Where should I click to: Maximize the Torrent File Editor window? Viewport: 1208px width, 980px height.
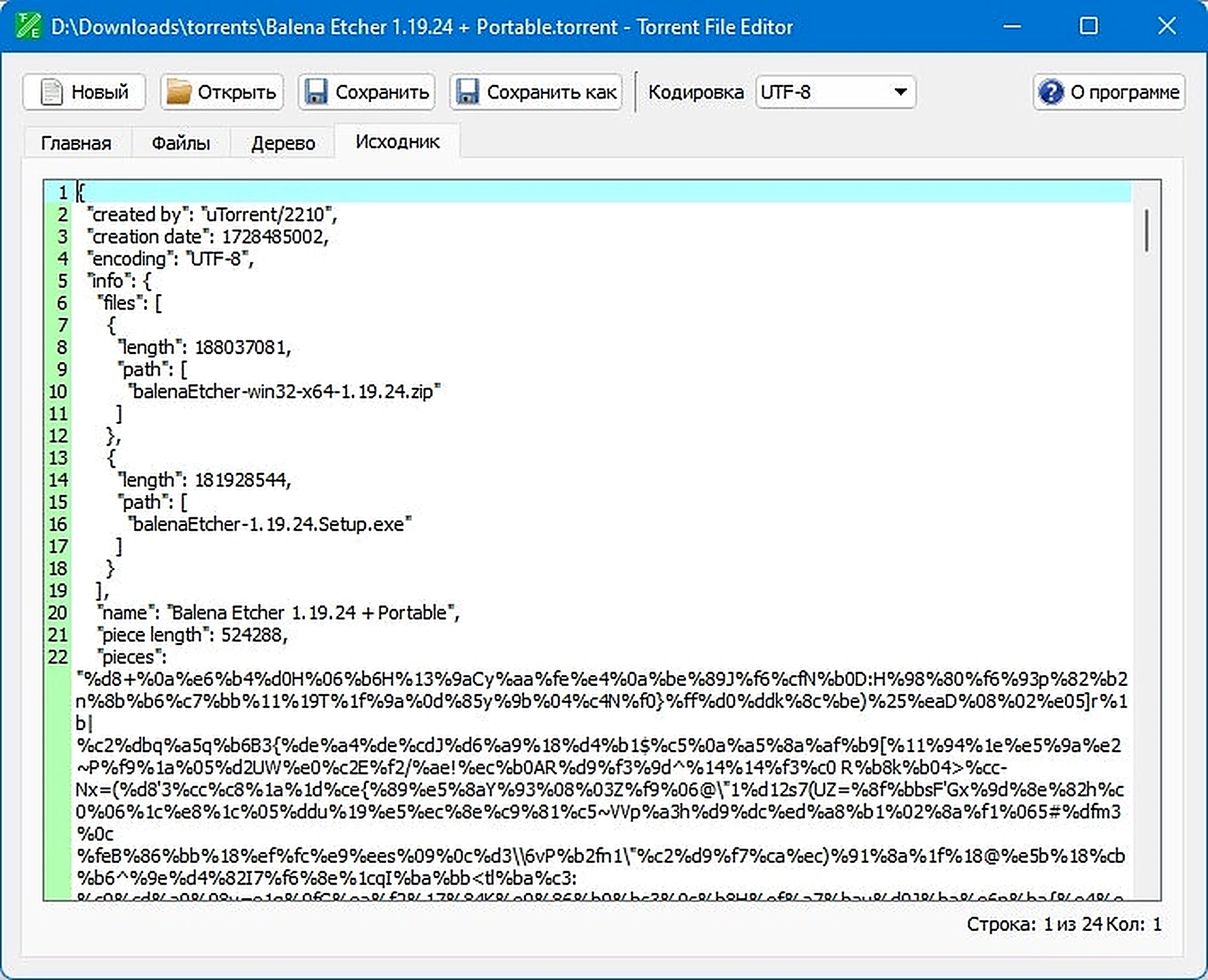[1089, 26]
